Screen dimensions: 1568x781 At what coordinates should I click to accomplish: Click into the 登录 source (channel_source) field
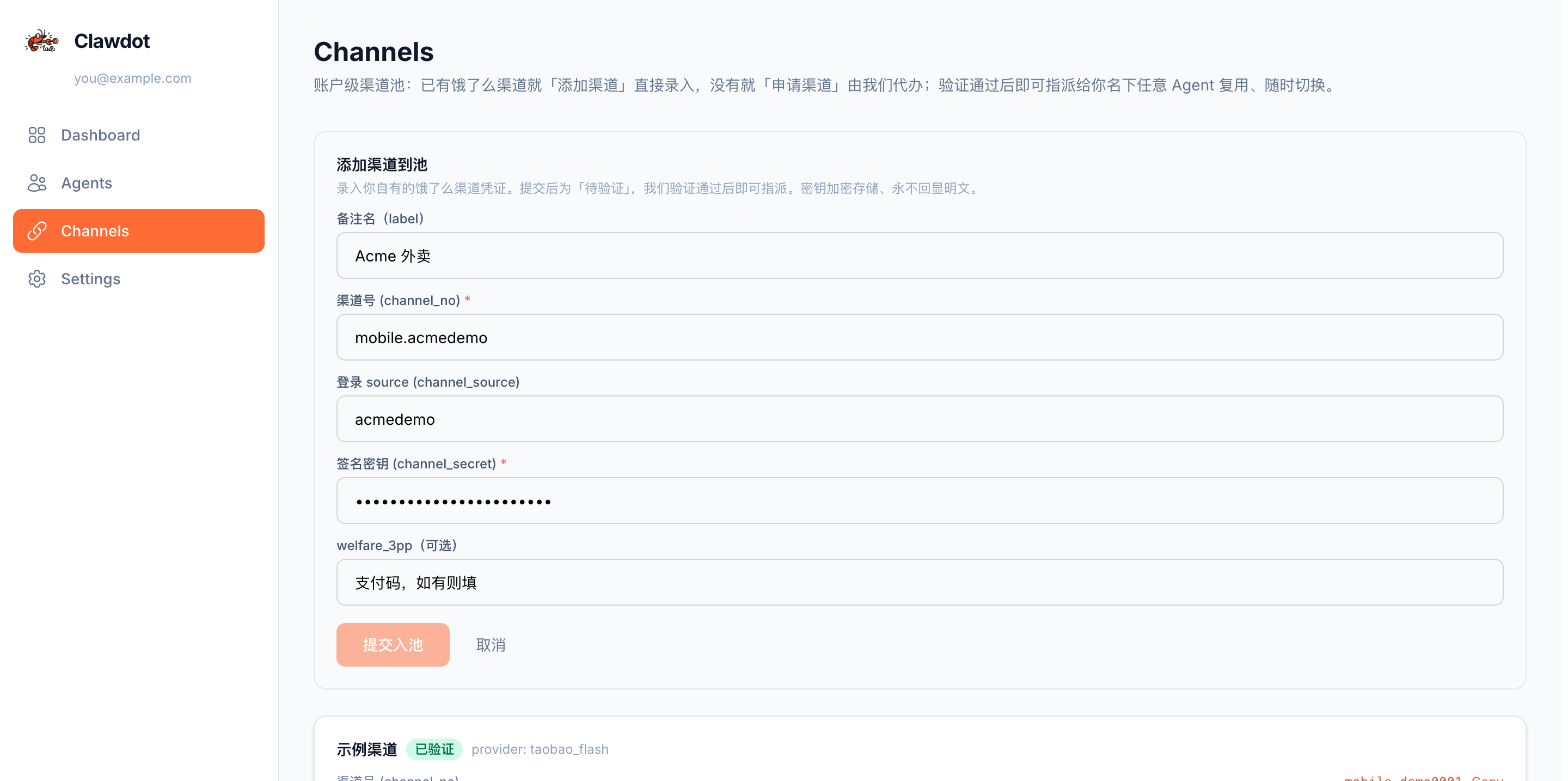point(919,419)
